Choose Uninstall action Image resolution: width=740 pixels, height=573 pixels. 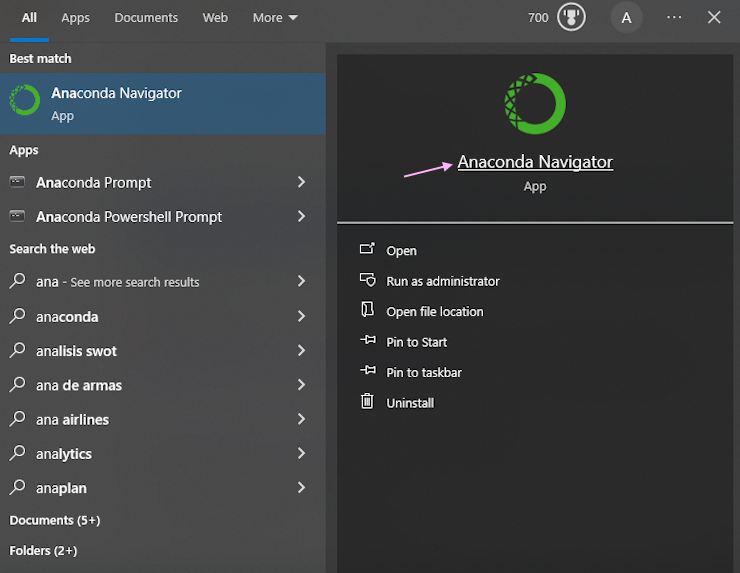[x=410, y=403]
